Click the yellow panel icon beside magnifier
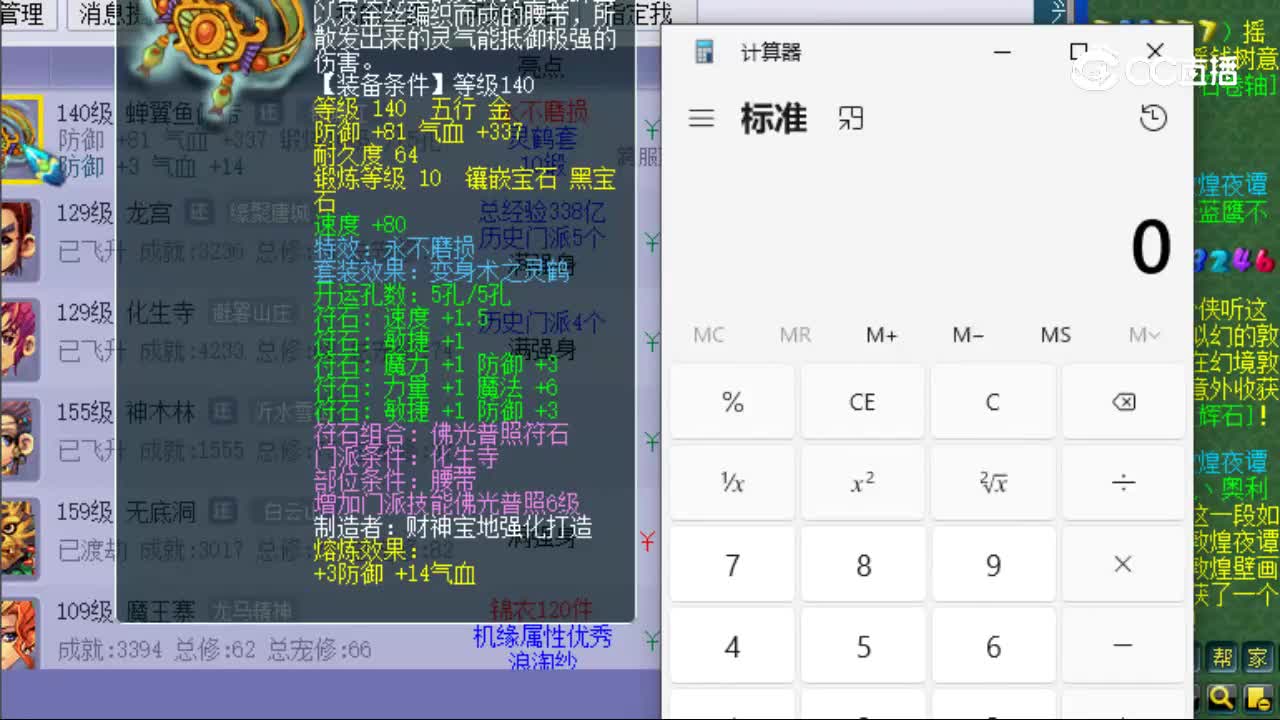1280x720 pixels. tap(1256, 697)
